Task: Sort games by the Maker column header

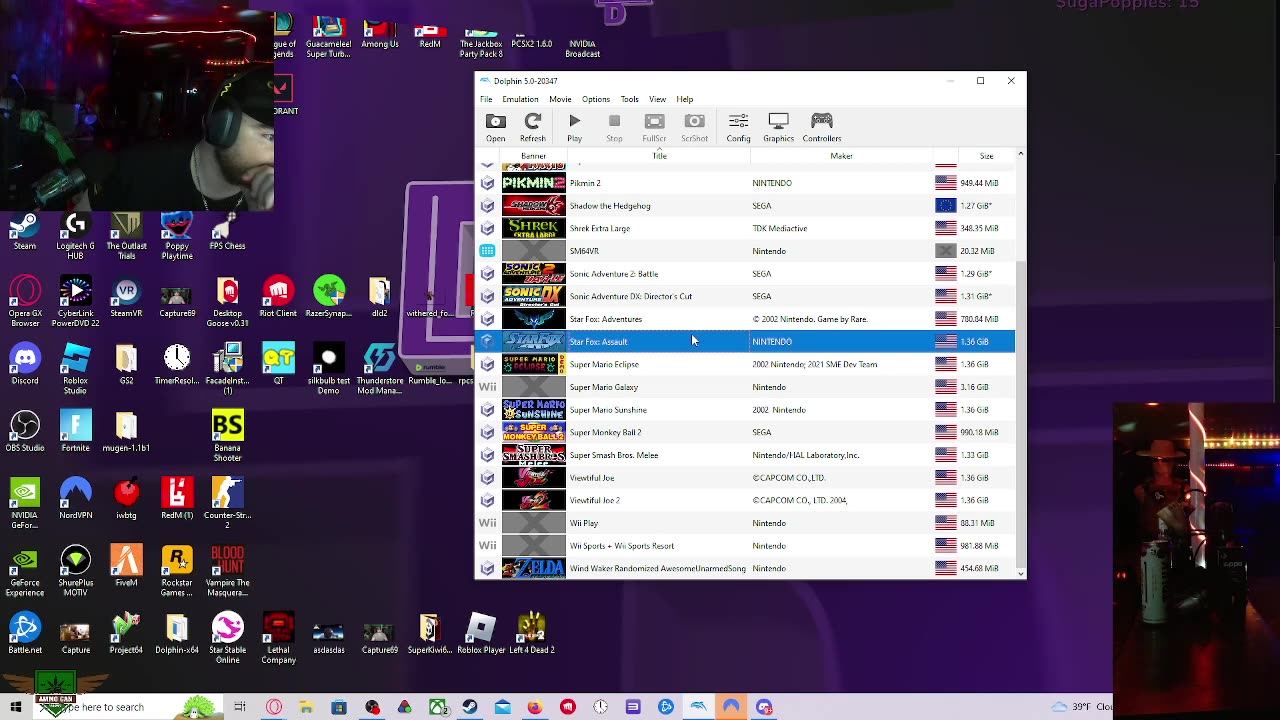Action: [841, 156]
